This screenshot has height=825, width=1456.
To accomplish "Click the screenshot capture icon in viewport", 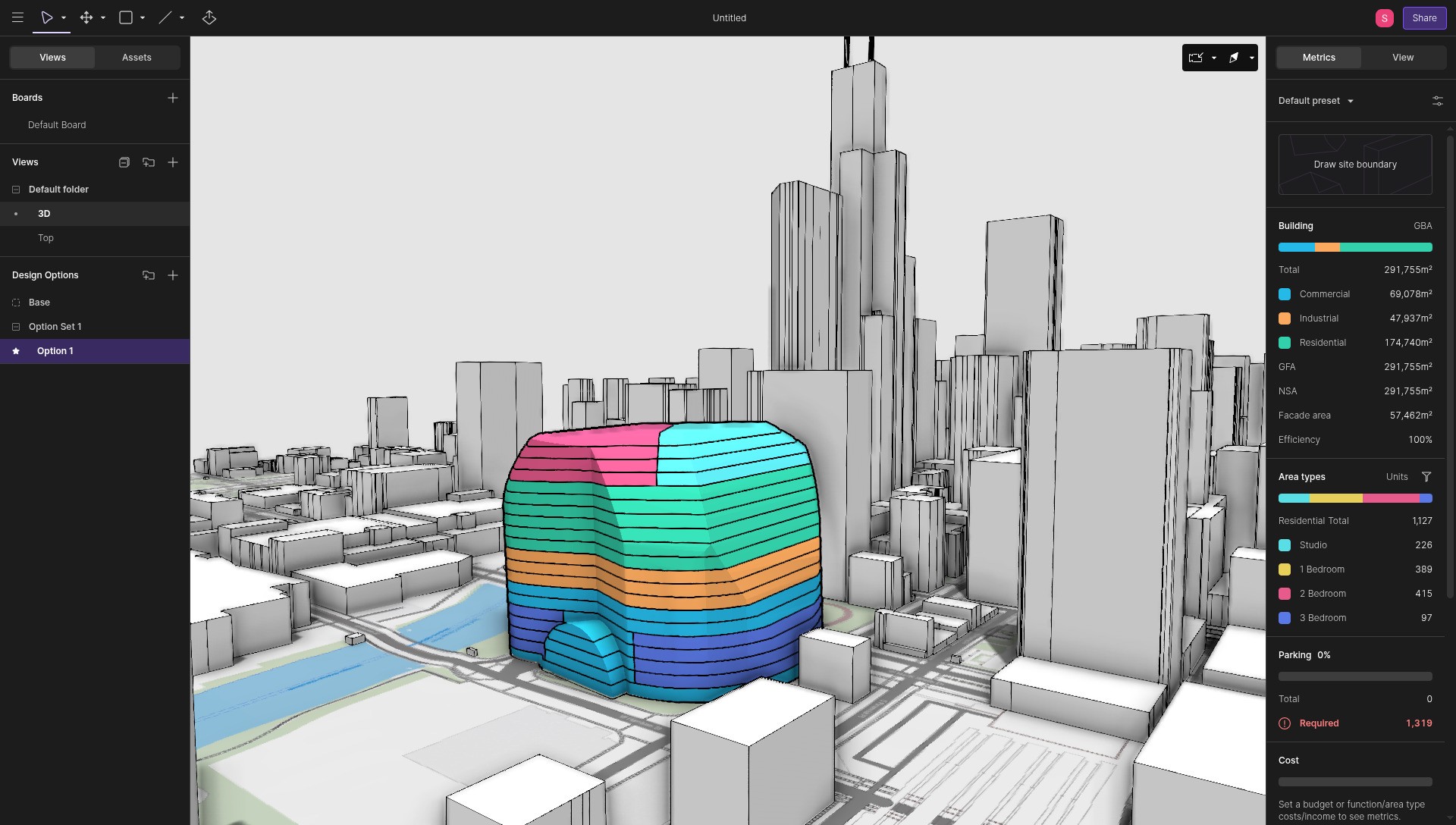I will click(1197, 57).
